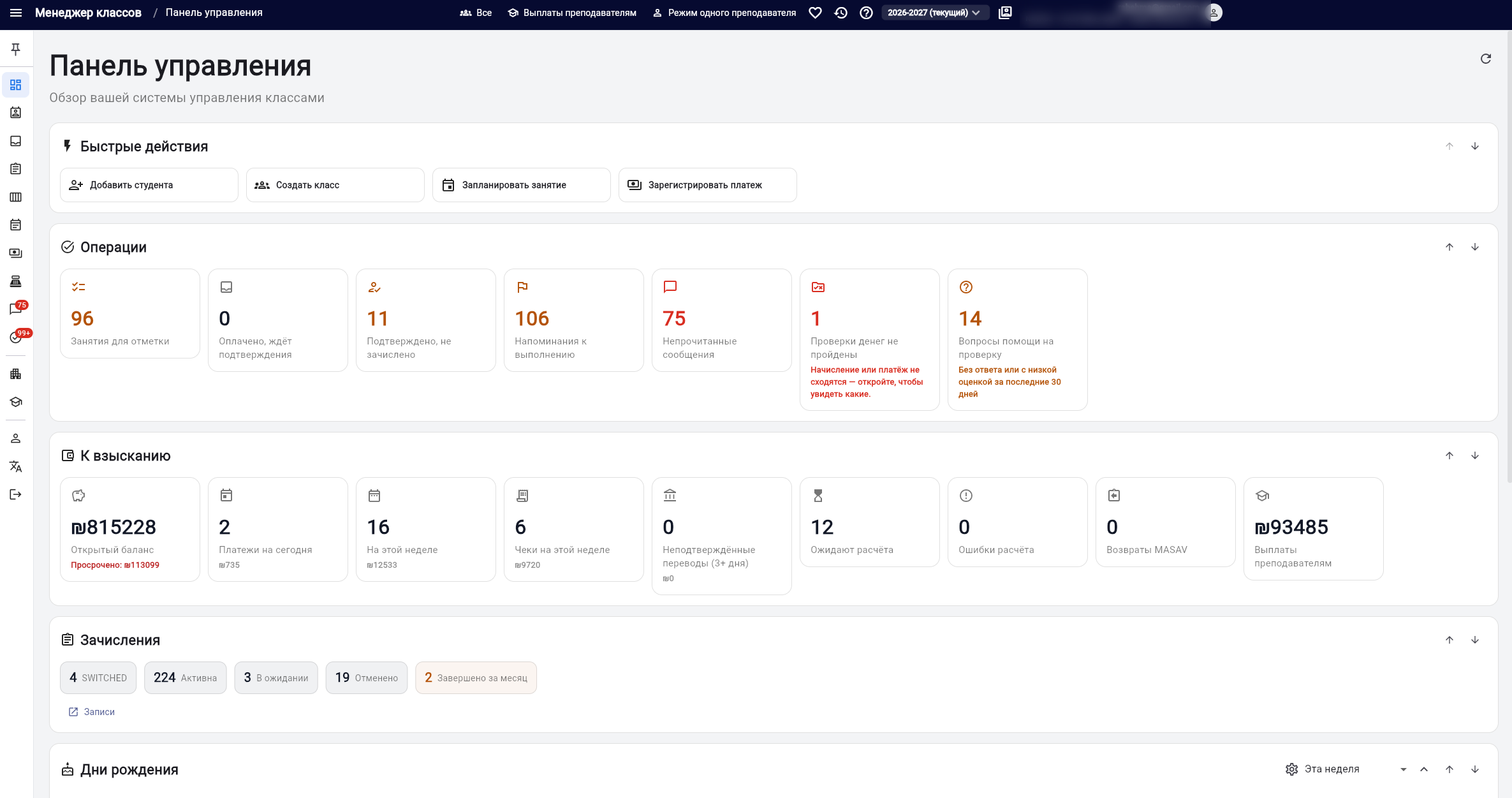Image resolution: width=1512 pixels, height=798 pixels.
Task: Open the history clock icon
Action: click(840, 13)
